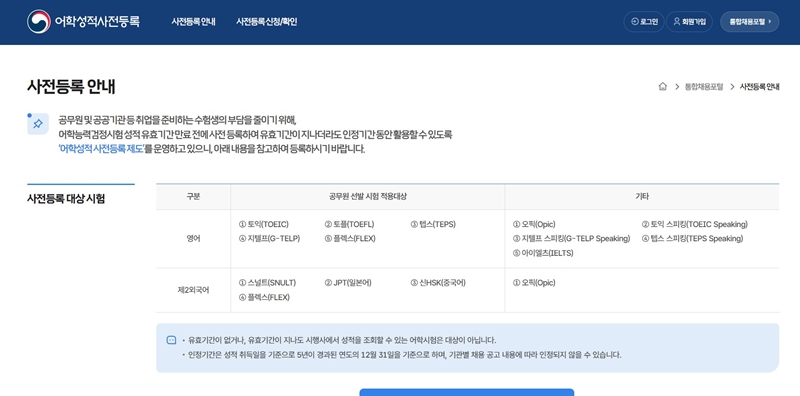The height and width of the screenshot is (396, 800).
Task: Click the pushpin notice icon
Action: 38,124
